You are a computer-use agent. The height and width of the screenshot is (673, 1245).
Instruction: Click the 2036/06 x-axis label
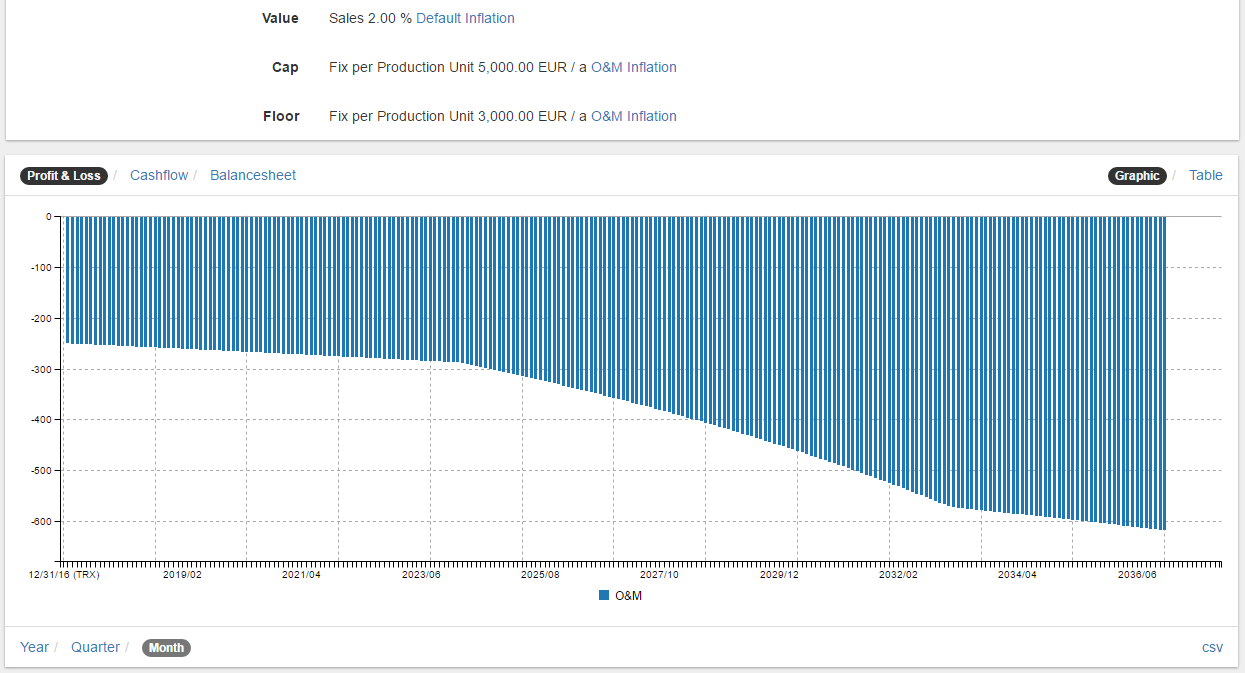(1137, 575)
